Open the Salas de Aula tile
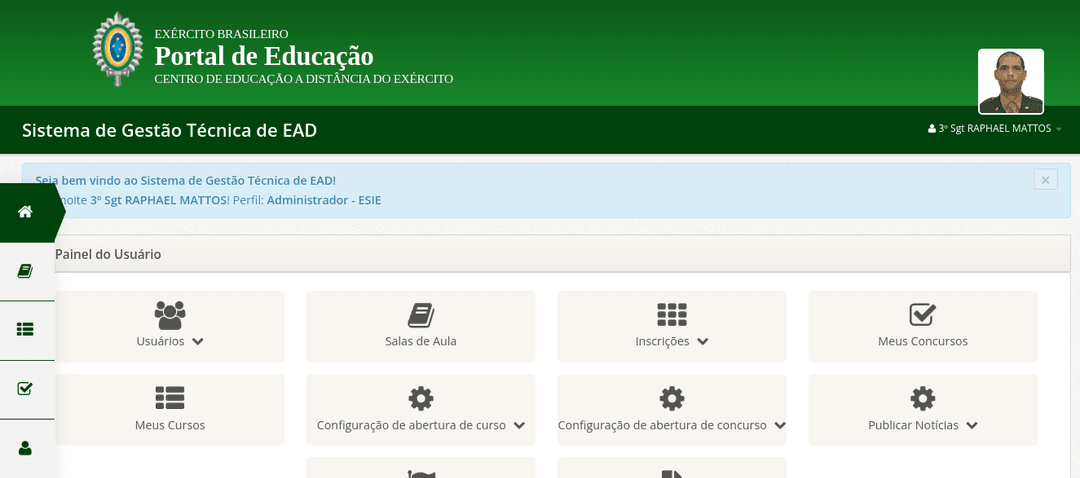Screen dimensions: 1080x478 click(x=420, y=326)
